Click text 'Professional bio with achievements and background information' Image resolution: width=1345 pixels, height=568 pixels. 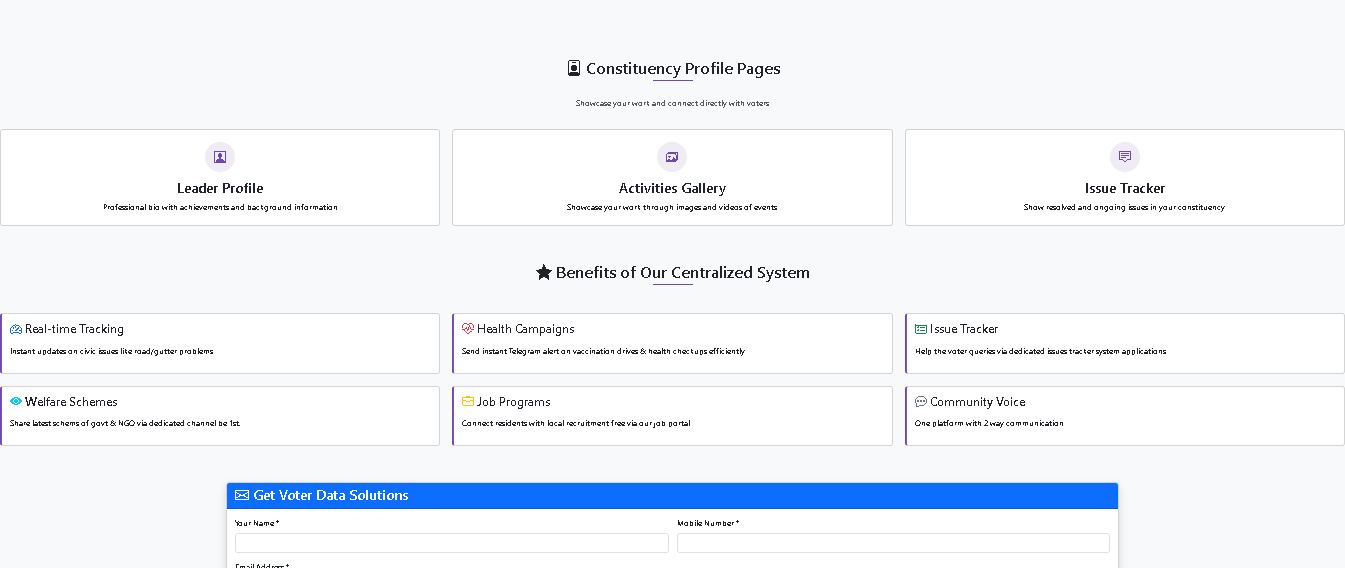click(x=220, y=208)
